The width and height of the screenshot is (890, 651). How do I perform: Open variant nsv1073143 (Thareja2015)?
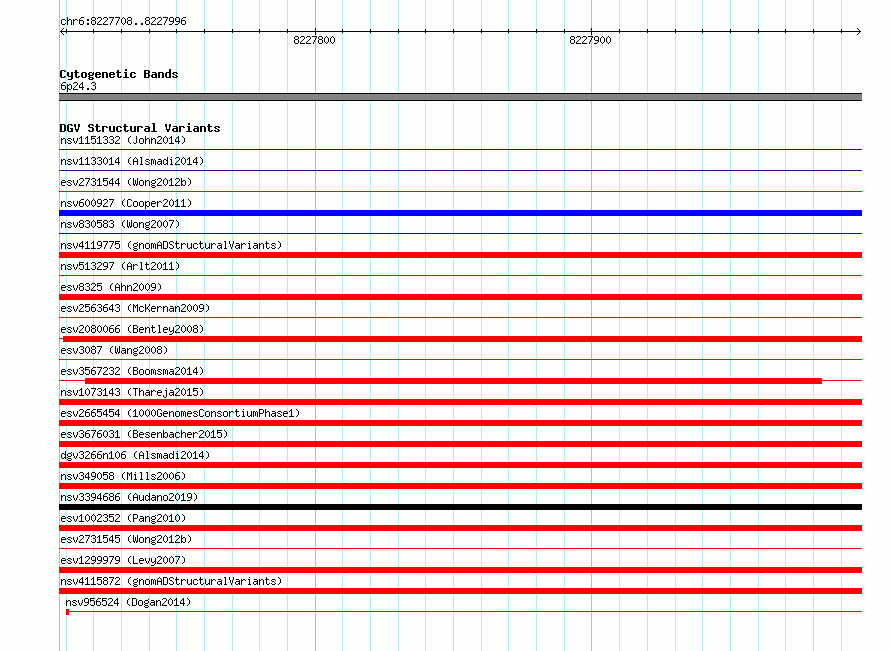(x=132, y=392)
